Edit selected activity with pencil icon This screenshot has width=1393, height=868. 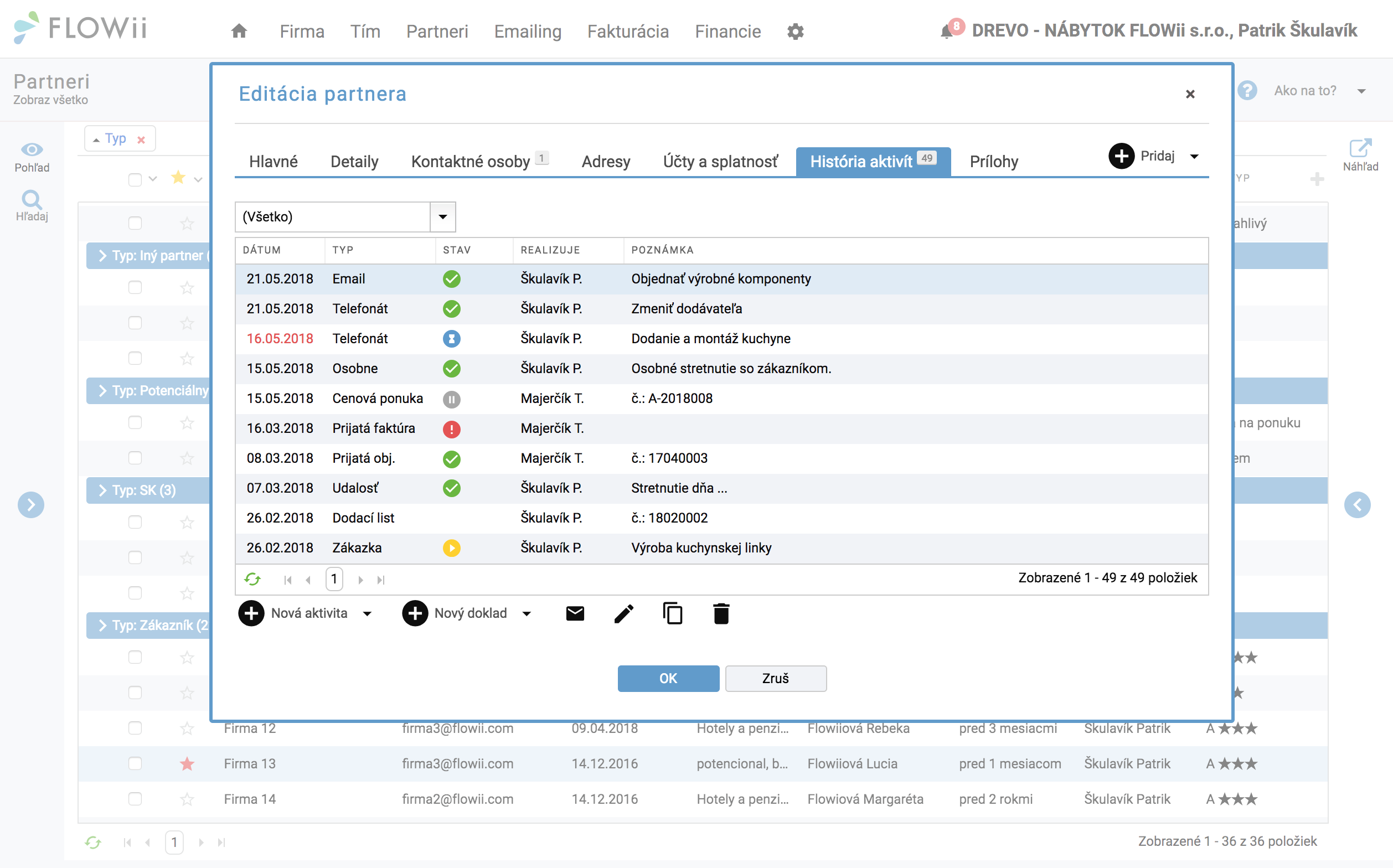tap(623, 613)
